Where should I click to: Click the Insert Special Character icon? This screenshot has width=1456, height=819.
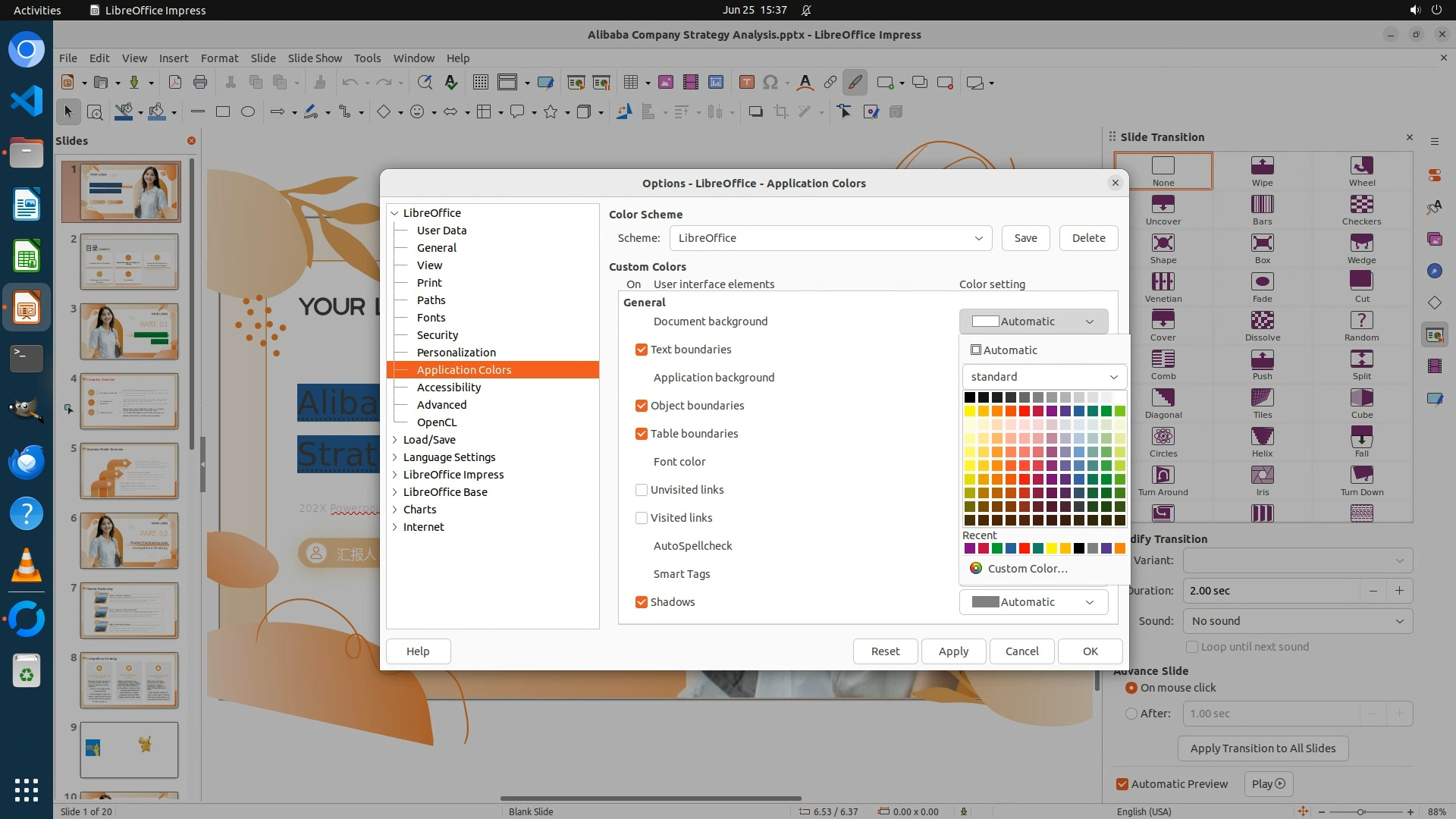(x=770, y=83)
